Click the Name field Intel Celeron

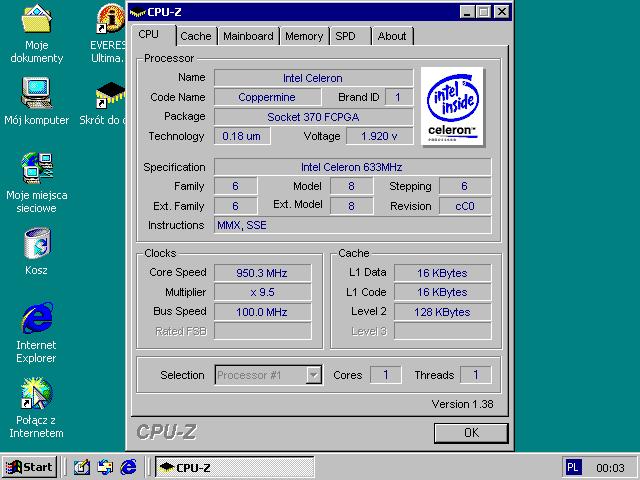pos(313,78)
